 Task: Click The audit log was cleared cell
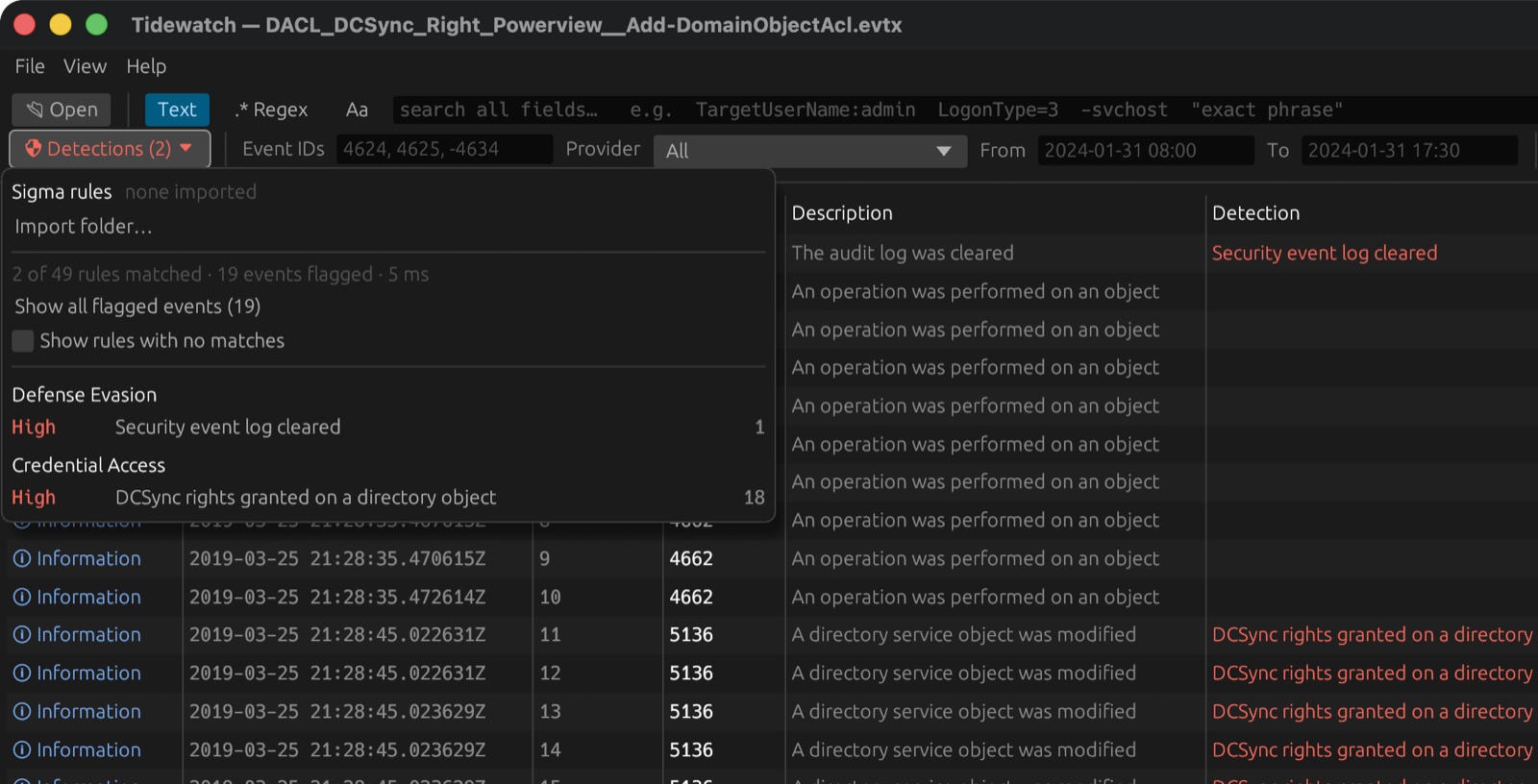point(903,253)
